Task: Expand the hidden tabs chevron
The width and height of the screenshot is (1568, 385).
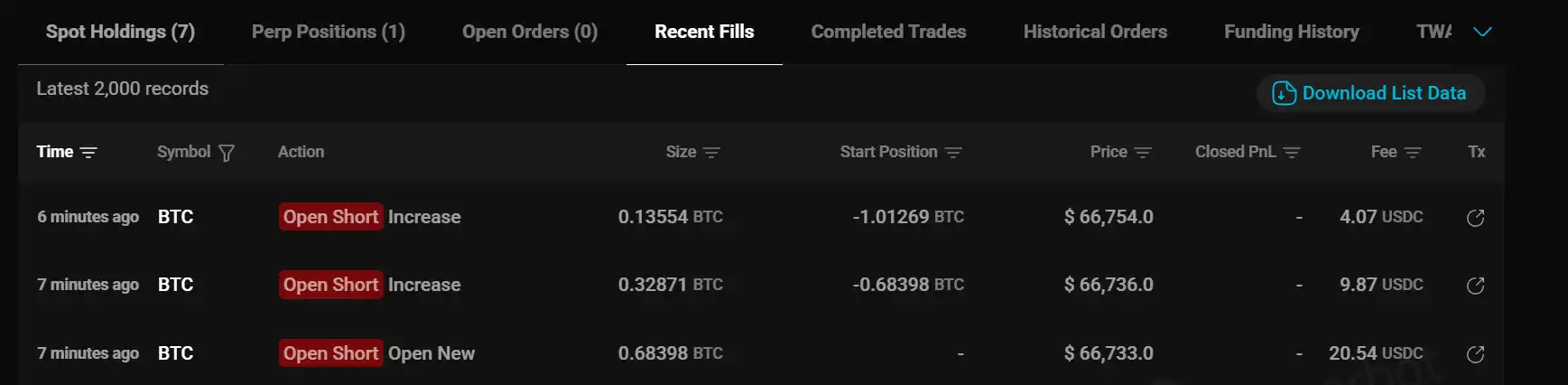Action: coord(1482,32)
